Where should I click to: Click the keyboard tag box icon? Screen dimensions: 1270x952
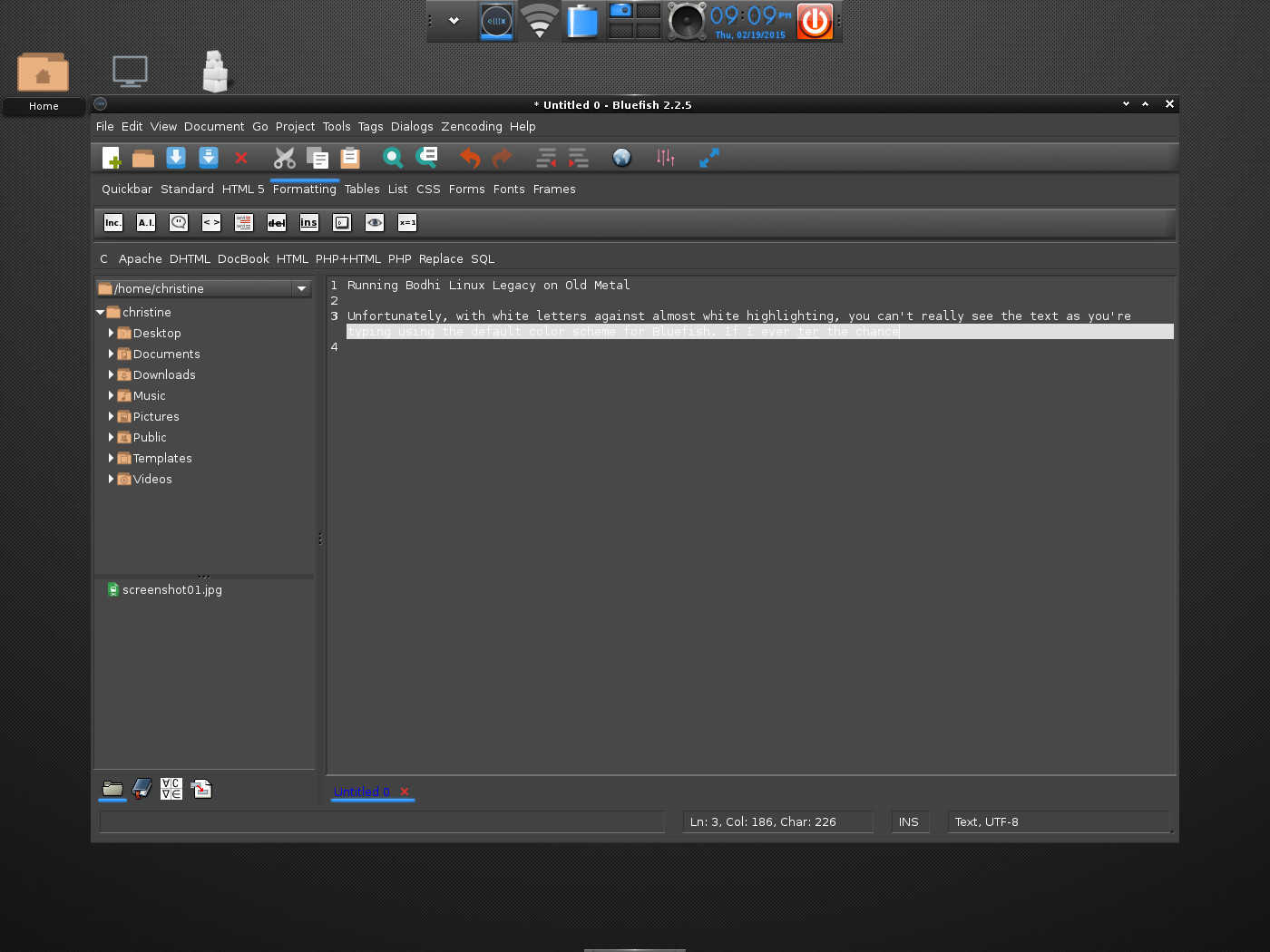(x=342, y=222)
